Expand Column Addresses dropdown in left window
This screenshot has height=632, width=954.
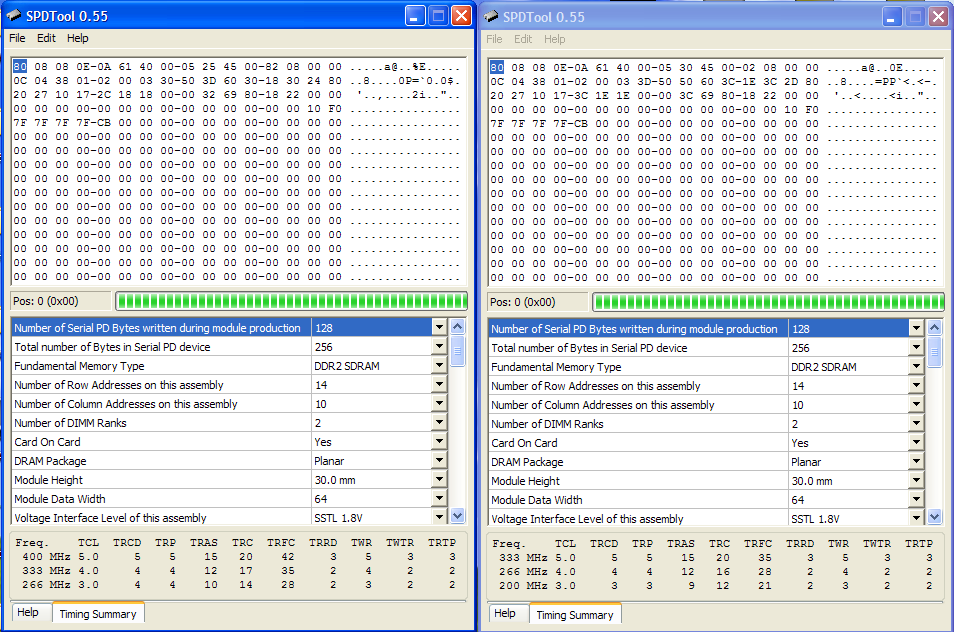pyautogui.click(x=439, y=403)
